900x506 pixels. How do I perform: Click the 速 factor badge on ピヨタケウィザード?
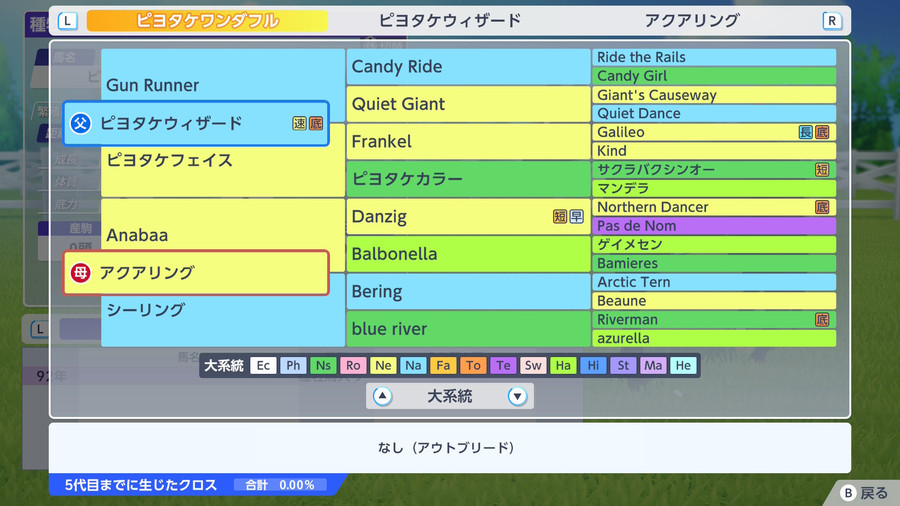300,123
